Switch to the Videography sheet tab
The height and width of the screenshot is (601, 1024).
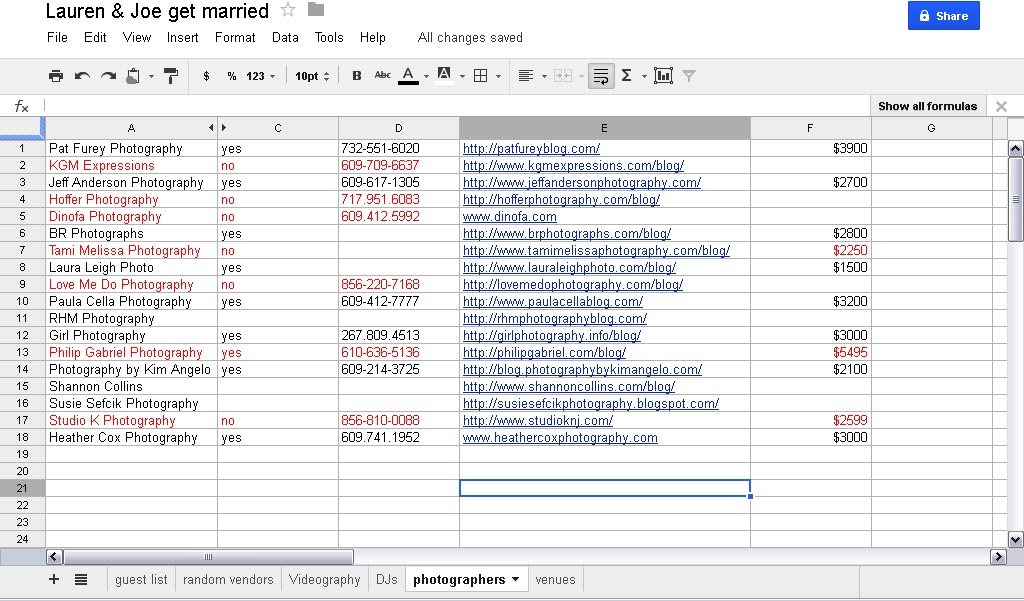point(325,579)
